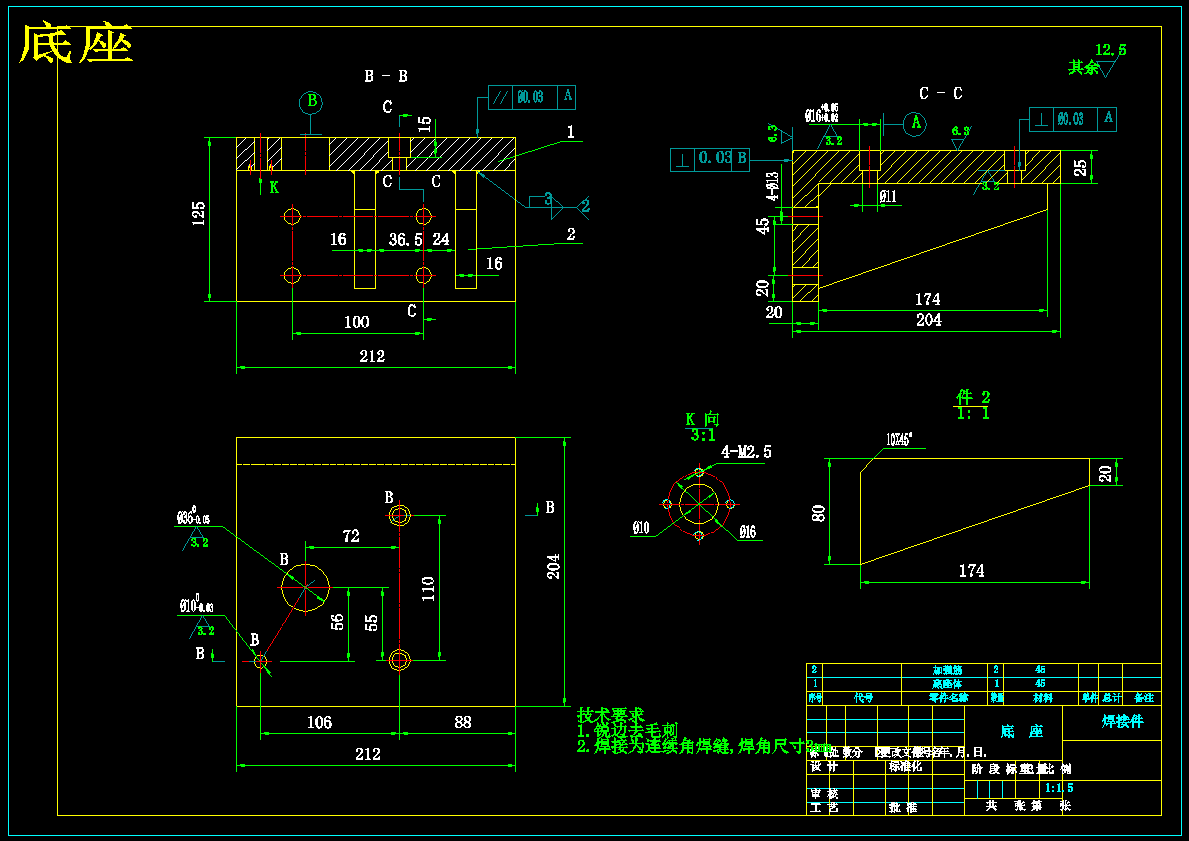This screenshot has height=841, width=1189.
Task: Click the Ø16 callout in the K view
Action: [x=747, y=532]
